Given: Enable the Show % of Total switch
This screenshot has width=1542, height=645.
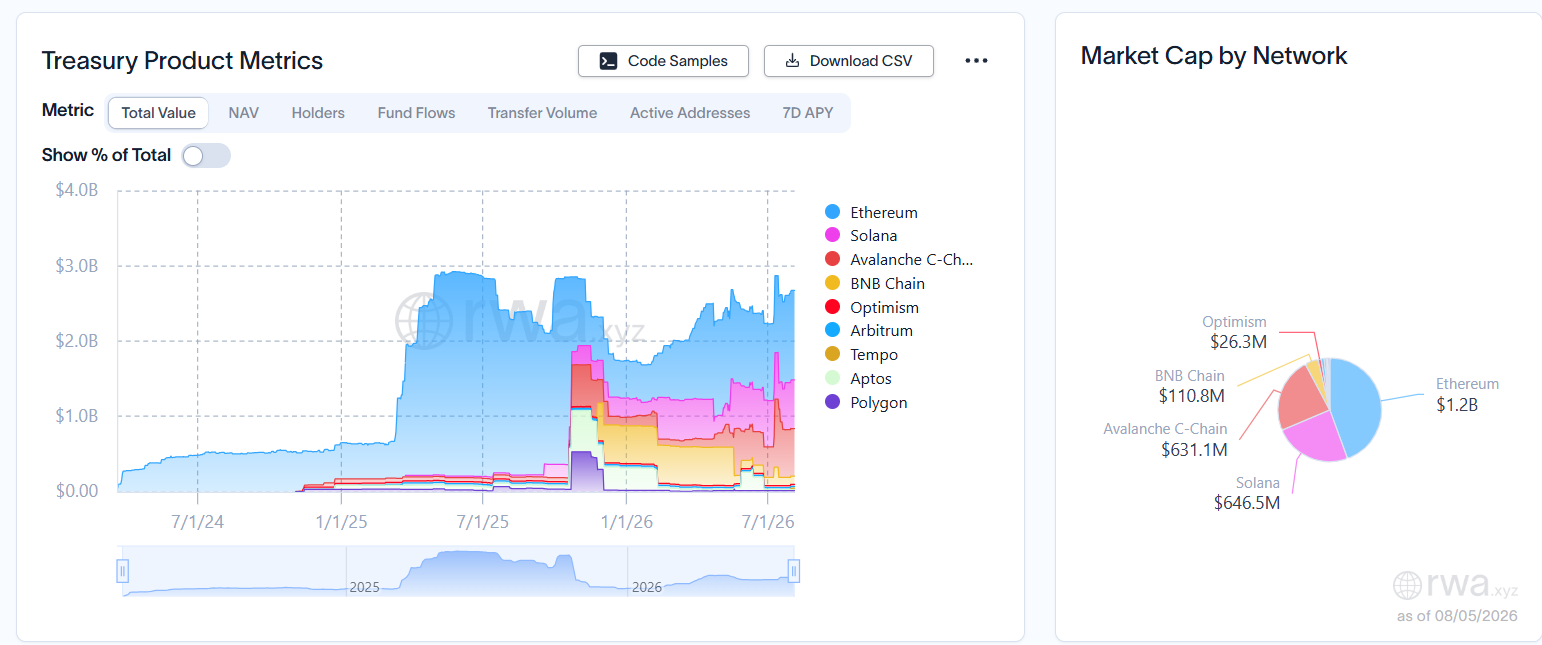Looking at the screenshot, I should [x=206, y=156].
